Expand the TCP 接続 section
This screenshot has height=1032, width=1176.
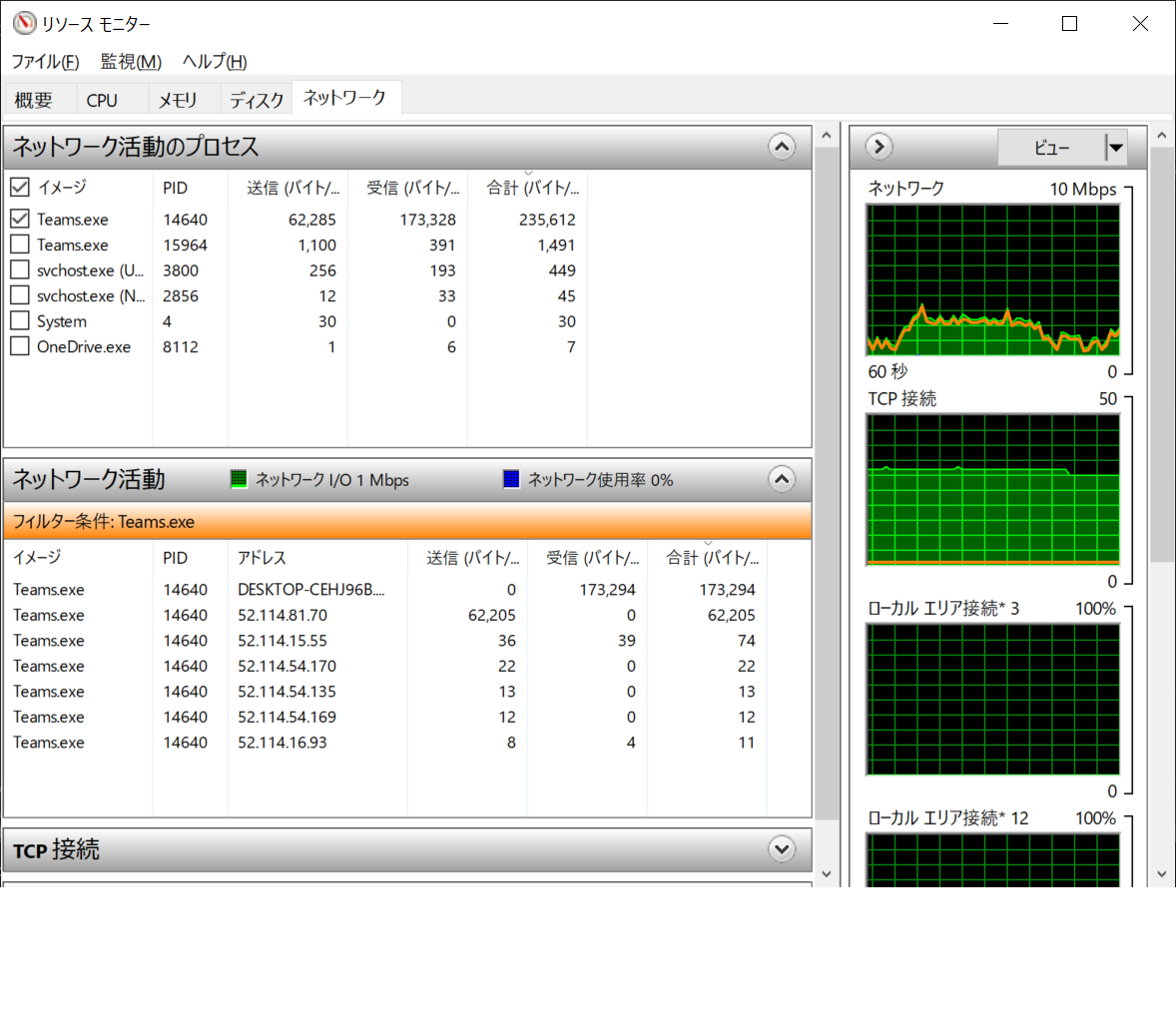click(x=782, y=849)
